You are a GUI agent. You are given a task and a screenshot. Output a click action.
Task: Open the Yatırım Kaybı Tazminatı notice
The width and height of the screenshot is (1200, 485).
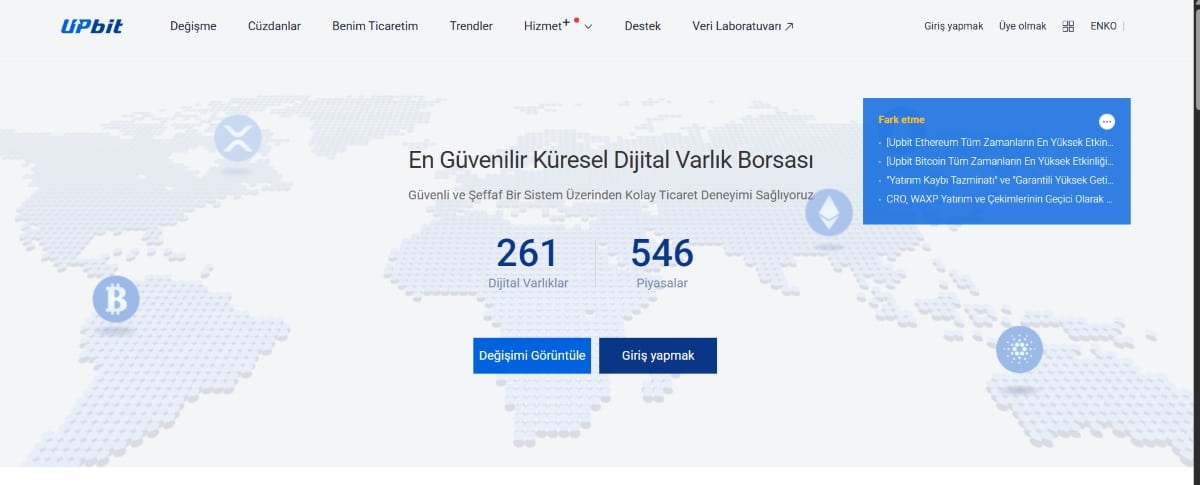999,180
